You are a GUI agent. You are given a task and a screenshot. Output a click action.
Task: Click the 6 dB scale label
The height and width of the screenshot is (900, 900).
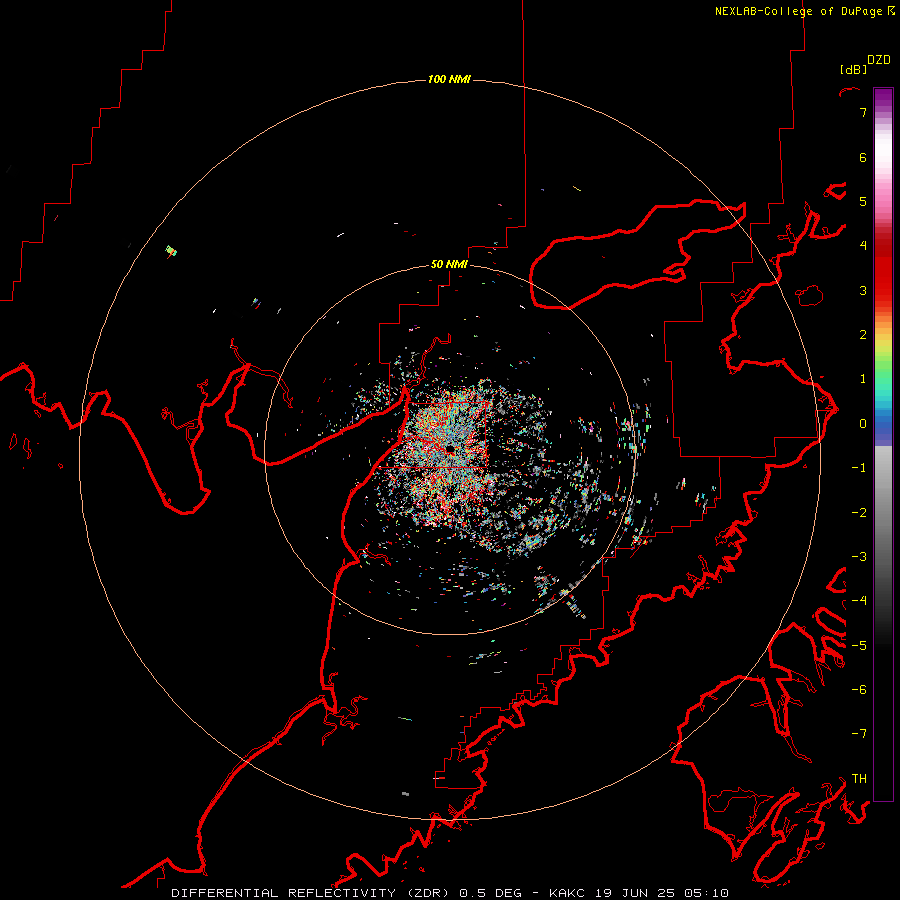[863, 157]
